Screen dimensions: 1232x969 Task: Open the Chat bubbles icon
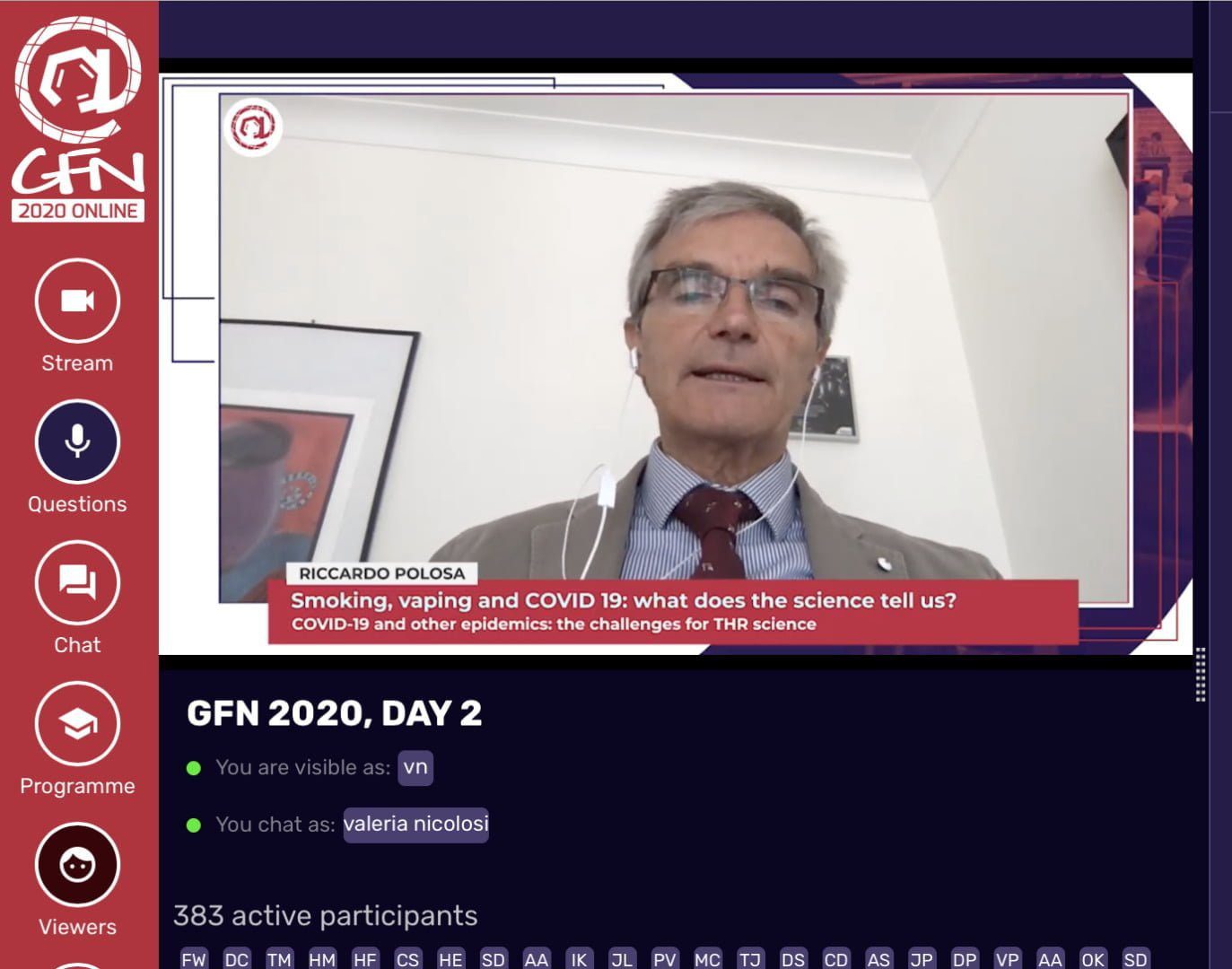pyautogui.click(x=77, y=582)
